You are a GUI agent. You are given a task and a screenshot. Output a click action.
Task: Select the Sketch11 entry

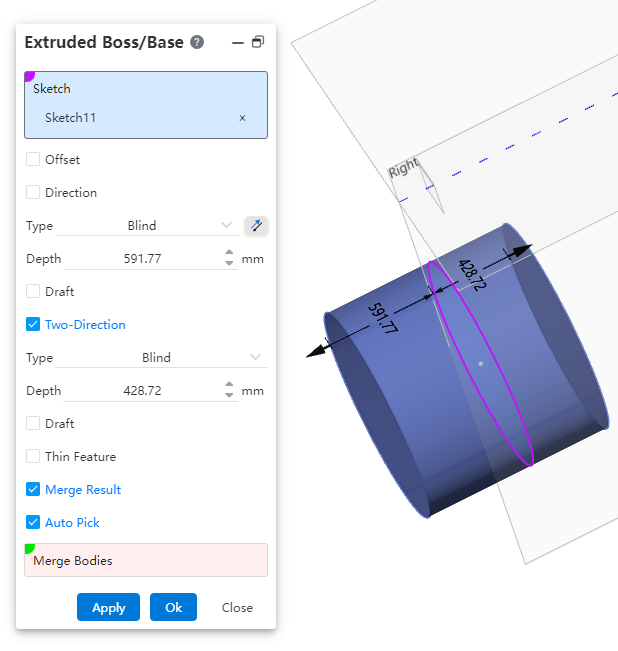(x=71, y=118)
